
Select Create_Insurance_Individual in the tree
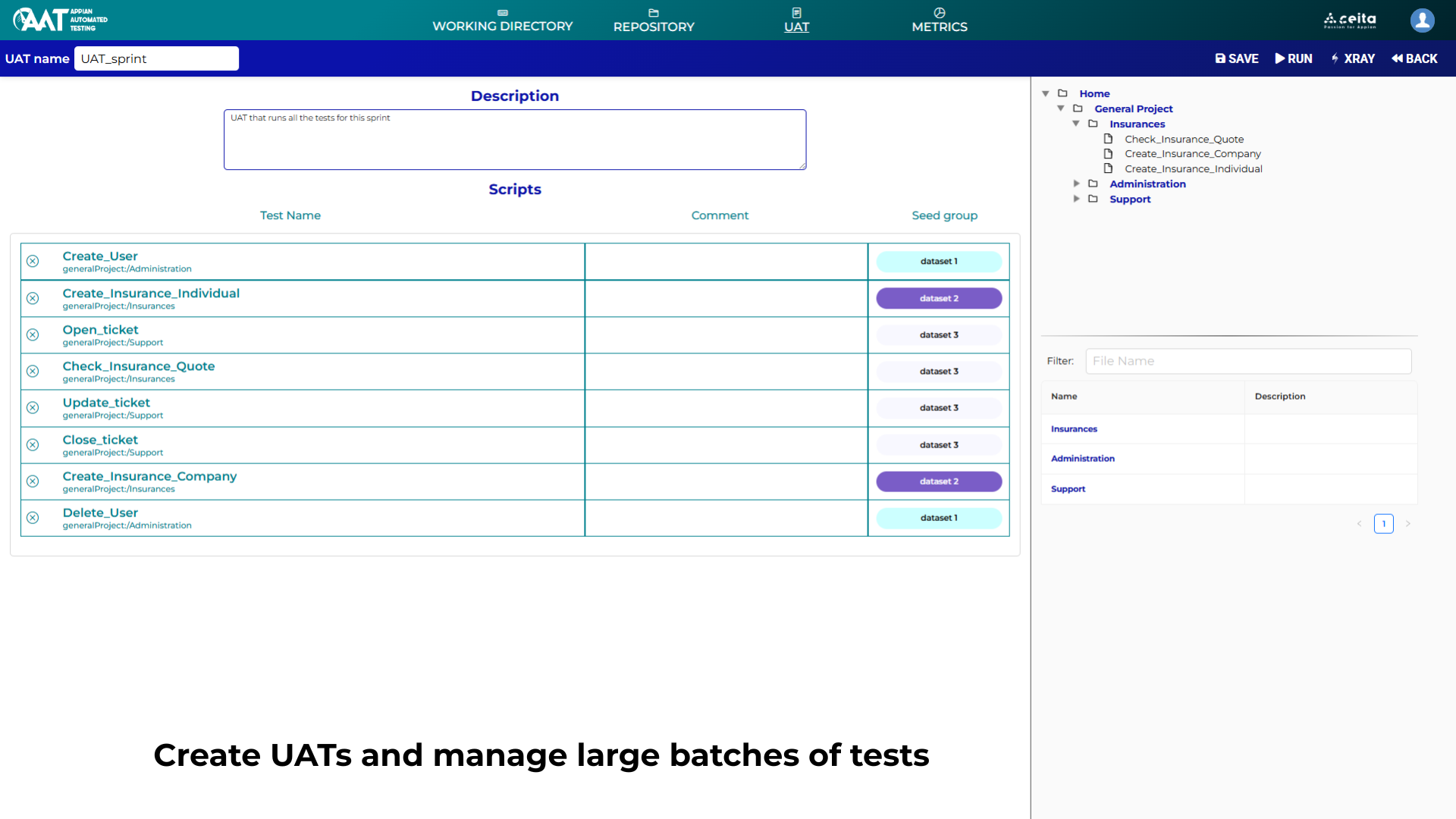click(x=1193, y=168)
